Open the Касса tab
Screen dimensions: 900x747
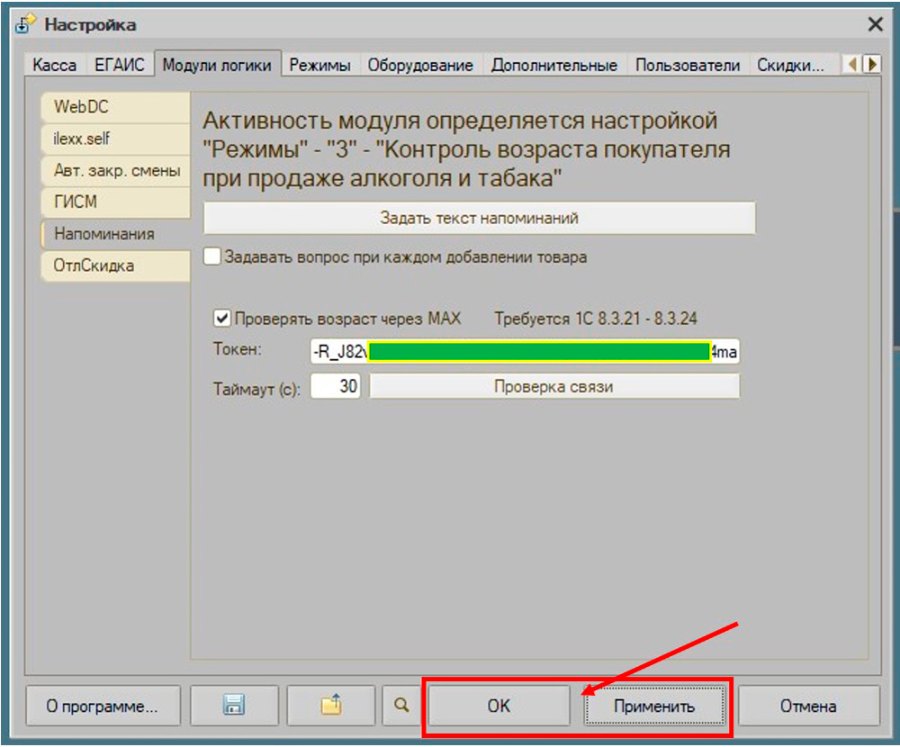pos(55,65)
